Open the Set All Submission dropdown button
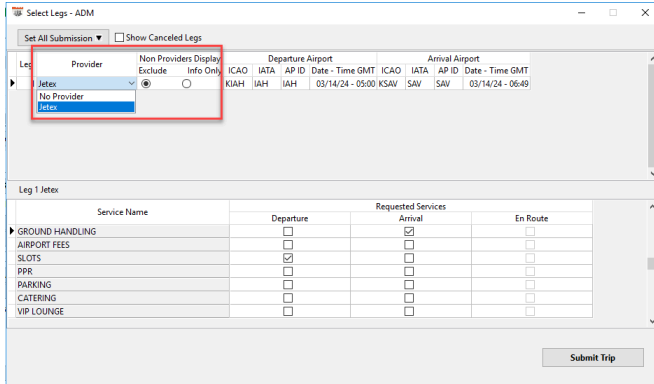Image resolution: width=654 pixels, height=384 pixels. pyautogui.click(x=63, y=38)
